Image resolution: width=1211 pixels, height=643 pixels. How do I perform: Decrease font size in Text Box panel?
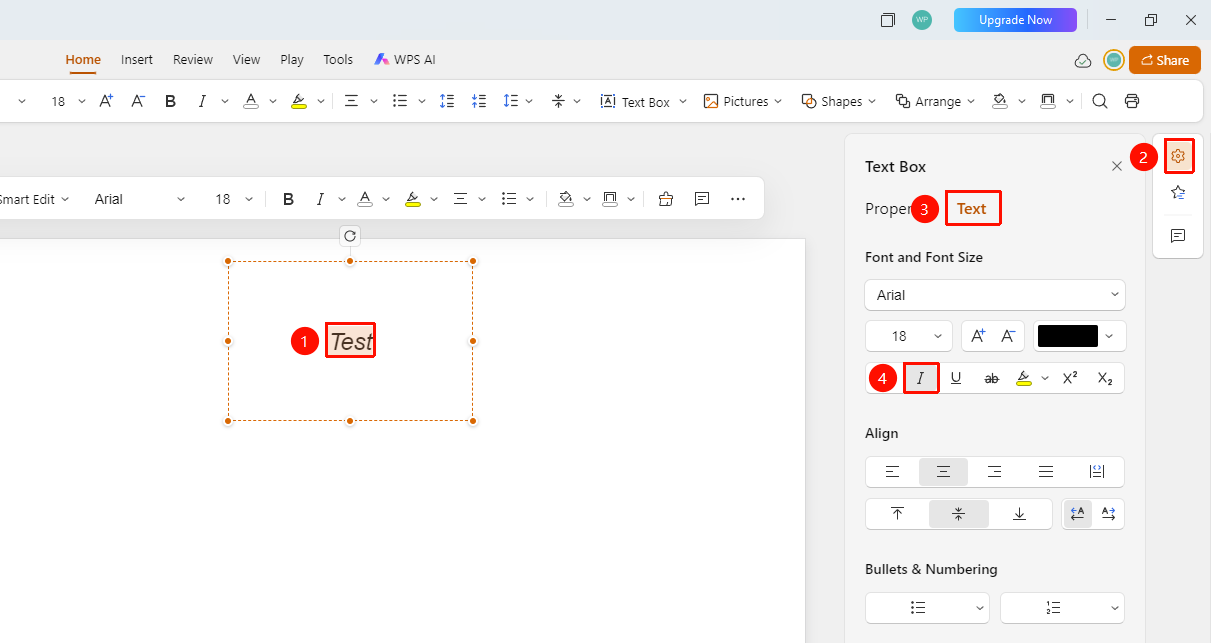[1008, 336]
